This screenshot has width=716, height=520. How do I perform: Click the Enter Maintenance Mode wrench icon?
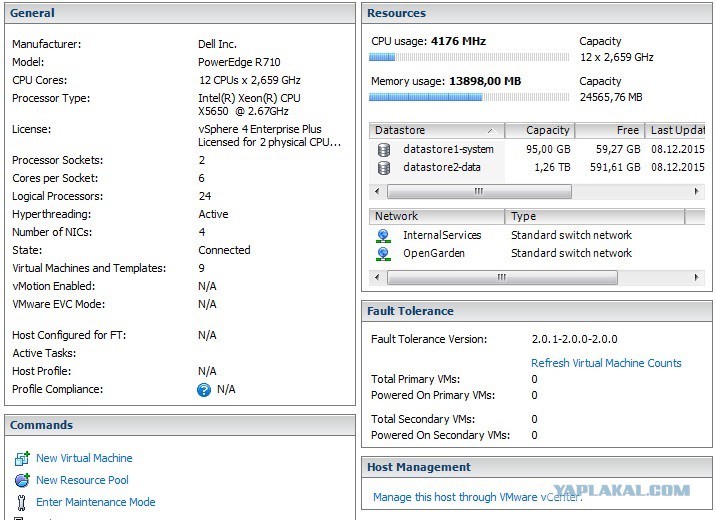[x=21, y=502]
